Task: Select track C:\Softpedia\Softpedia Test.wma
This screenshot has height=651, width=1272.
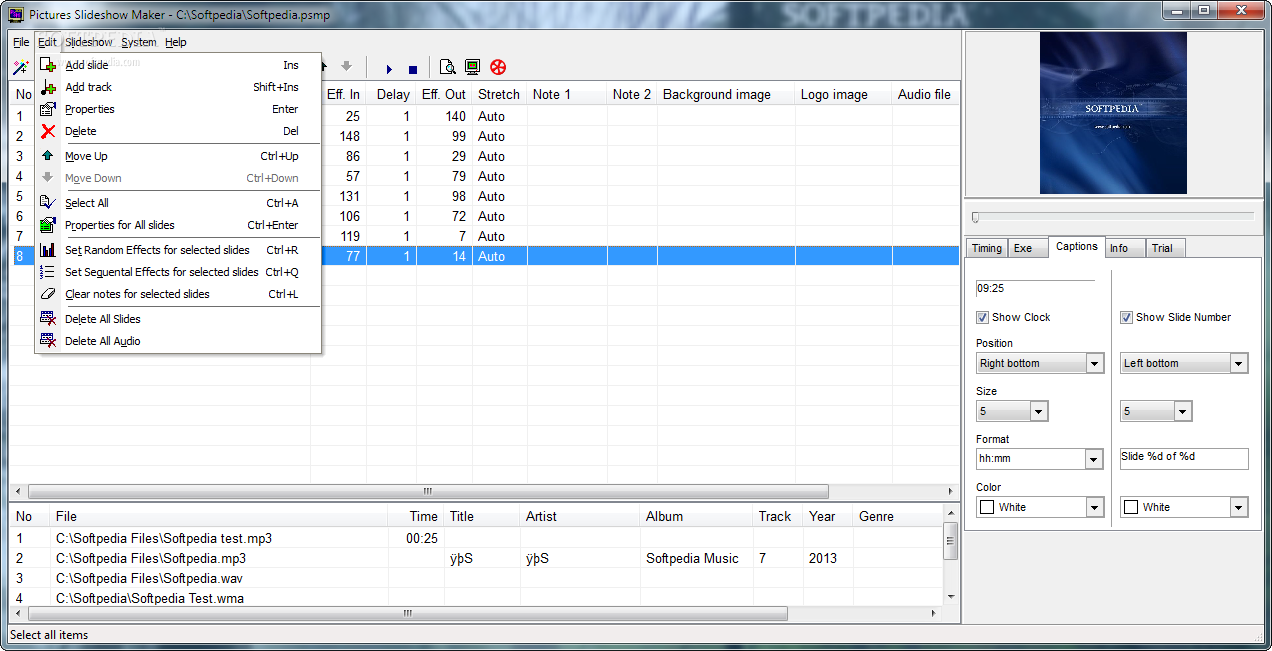Action: click(x=150, y=598)
